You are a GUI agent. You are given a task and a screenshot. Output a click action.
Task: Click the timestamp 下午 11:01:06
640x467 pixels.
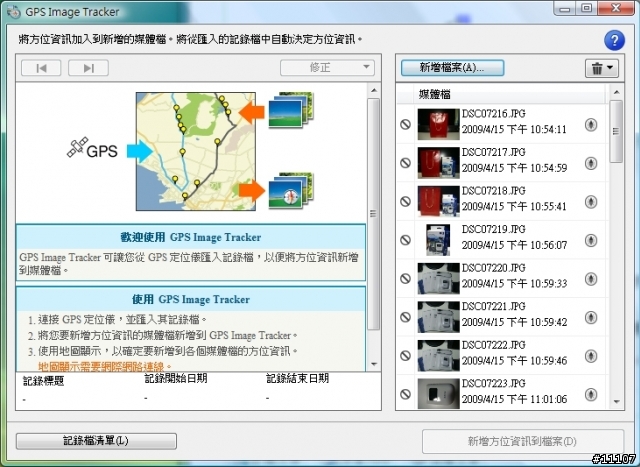[x=537, y=399]
